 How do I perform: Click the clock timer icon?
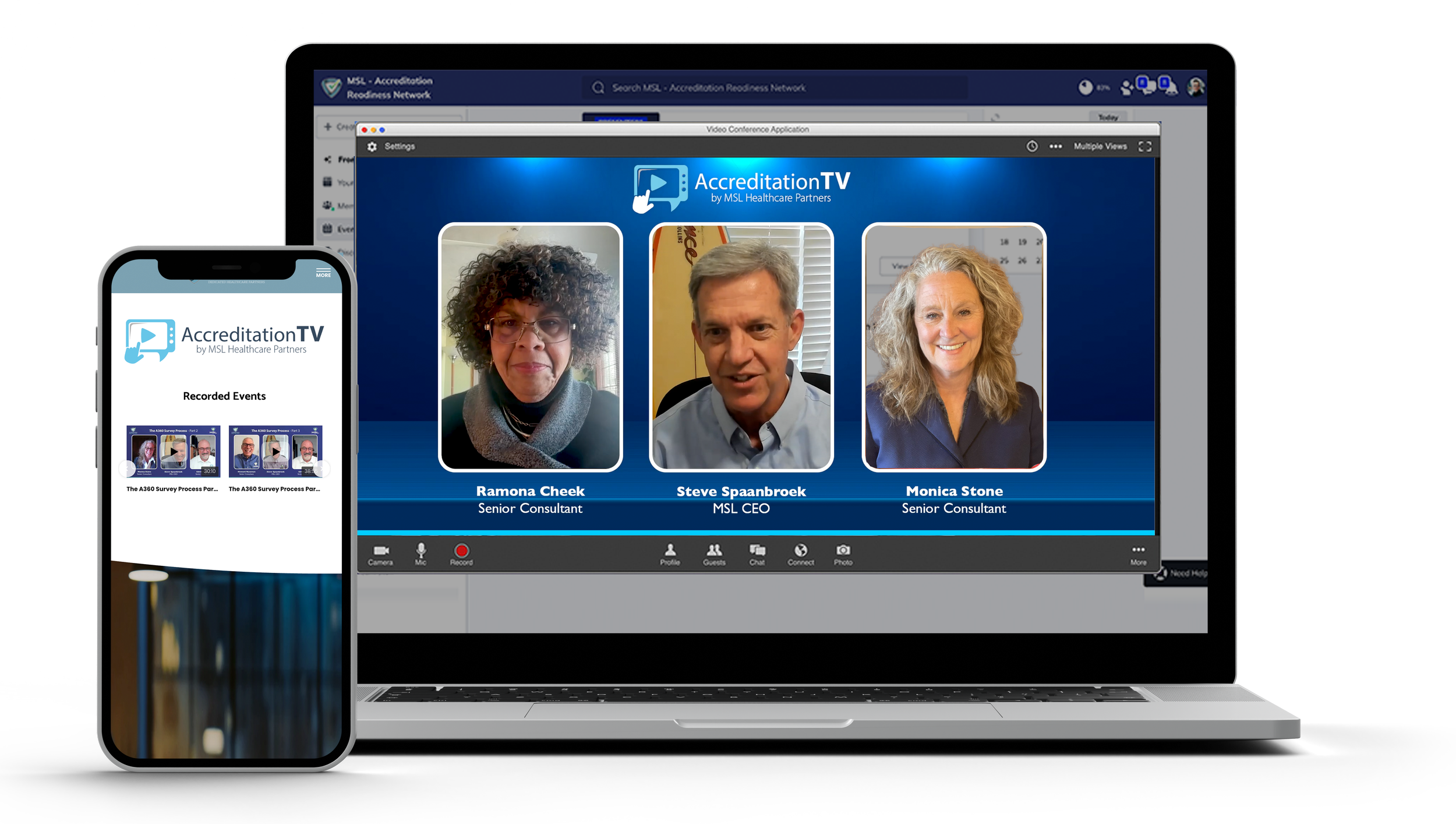point(1031,146)
